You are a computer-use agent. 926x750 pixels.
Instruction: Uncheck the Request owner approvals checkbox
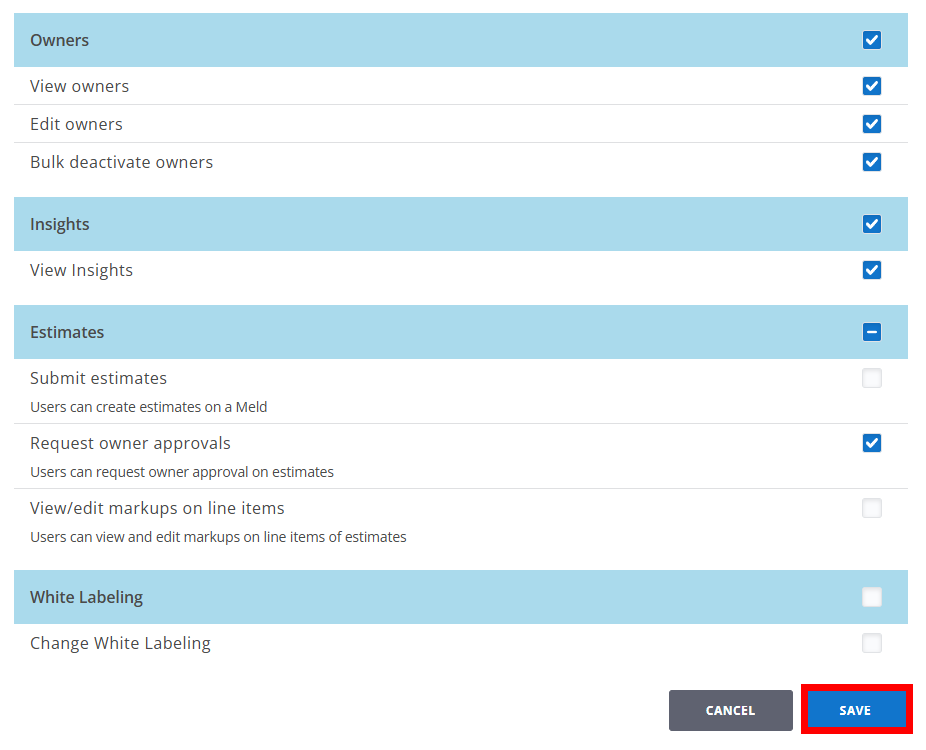pyautogui.click(x=871, y=443)
